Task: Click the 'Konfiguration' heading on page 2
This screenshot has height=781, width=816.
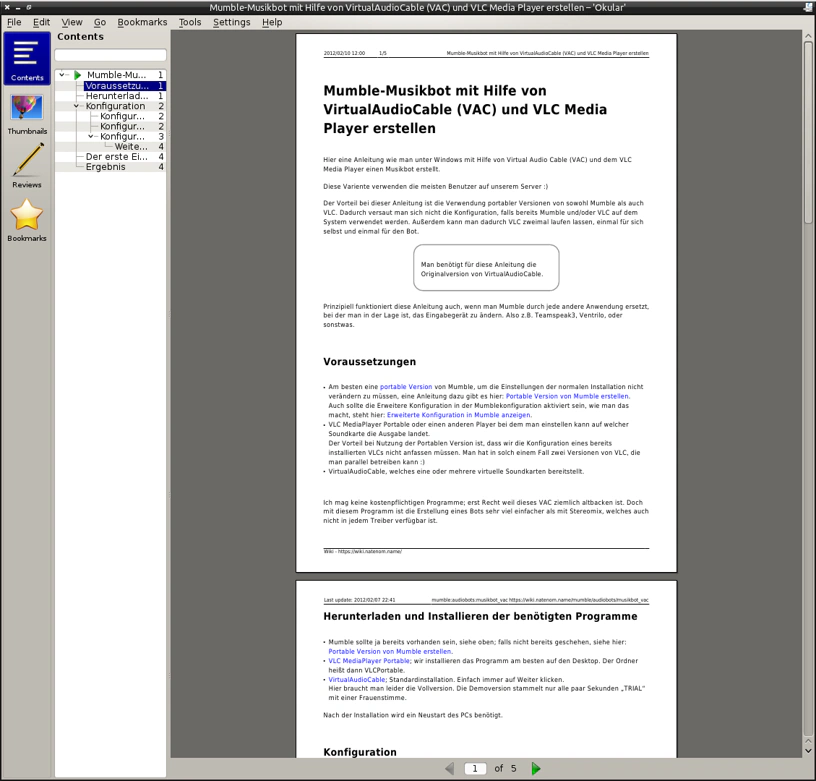Action: (x=360, y=752)
